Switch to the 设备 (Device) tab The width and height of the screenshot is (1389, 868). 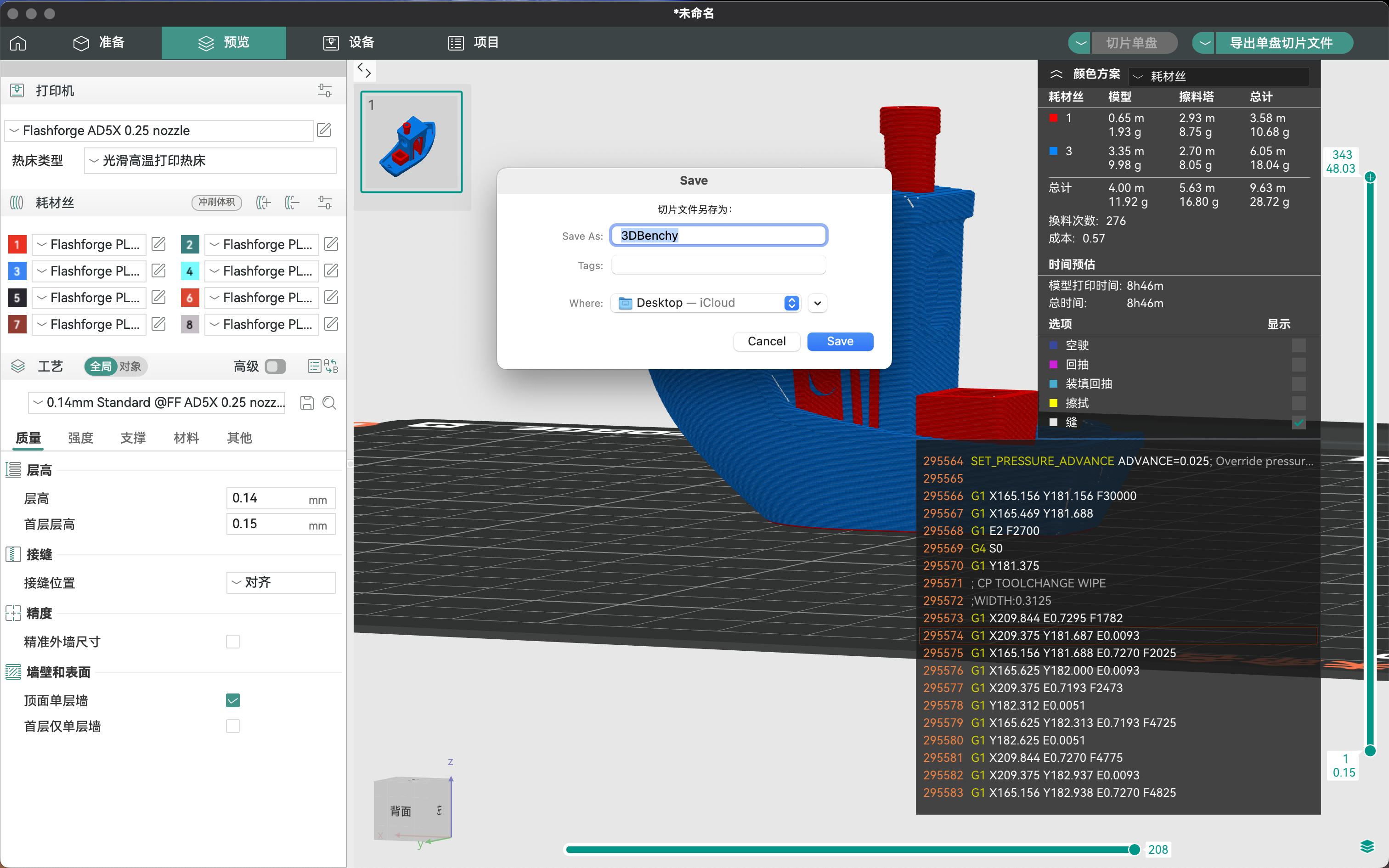(x=348, y=42)
